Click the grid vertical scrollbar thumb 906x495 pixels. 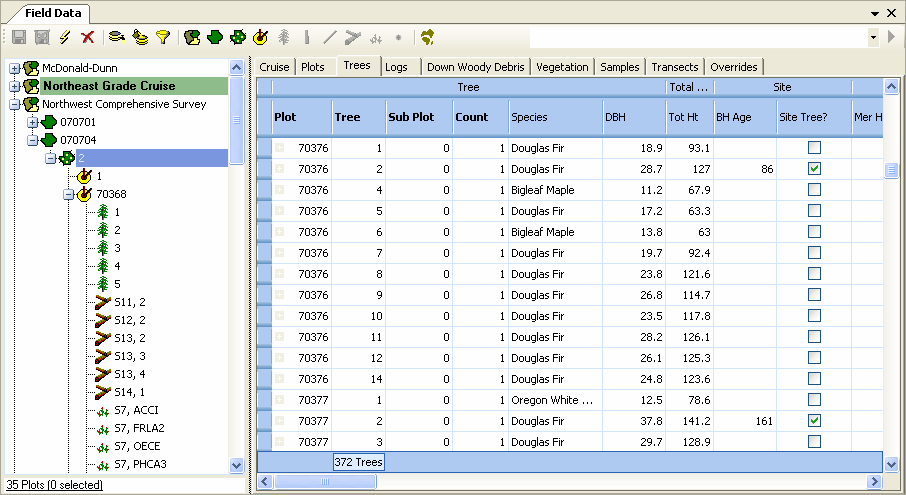[x=891, y=170]
